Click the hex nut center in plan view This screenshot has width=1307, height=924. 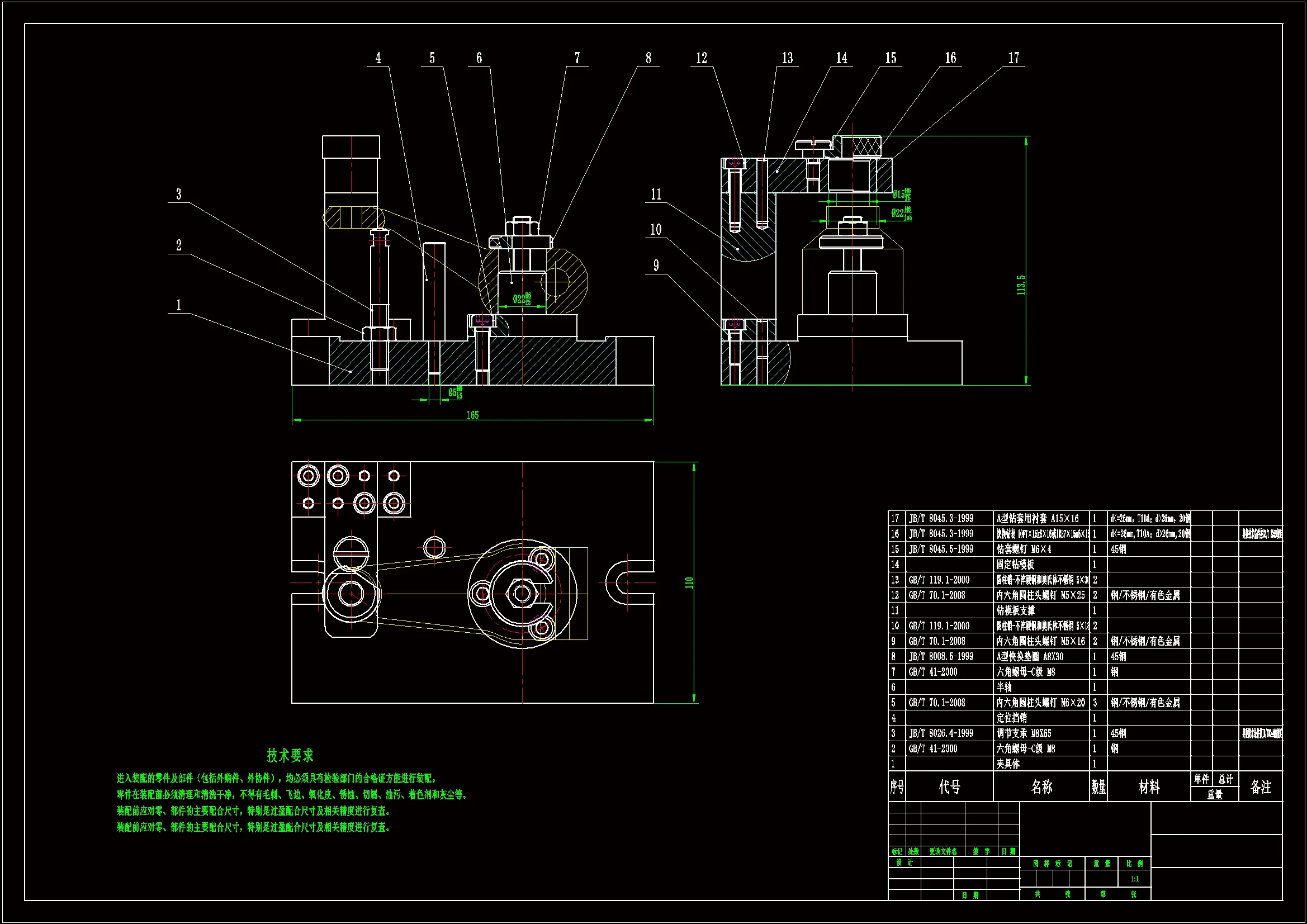point(523,593)
